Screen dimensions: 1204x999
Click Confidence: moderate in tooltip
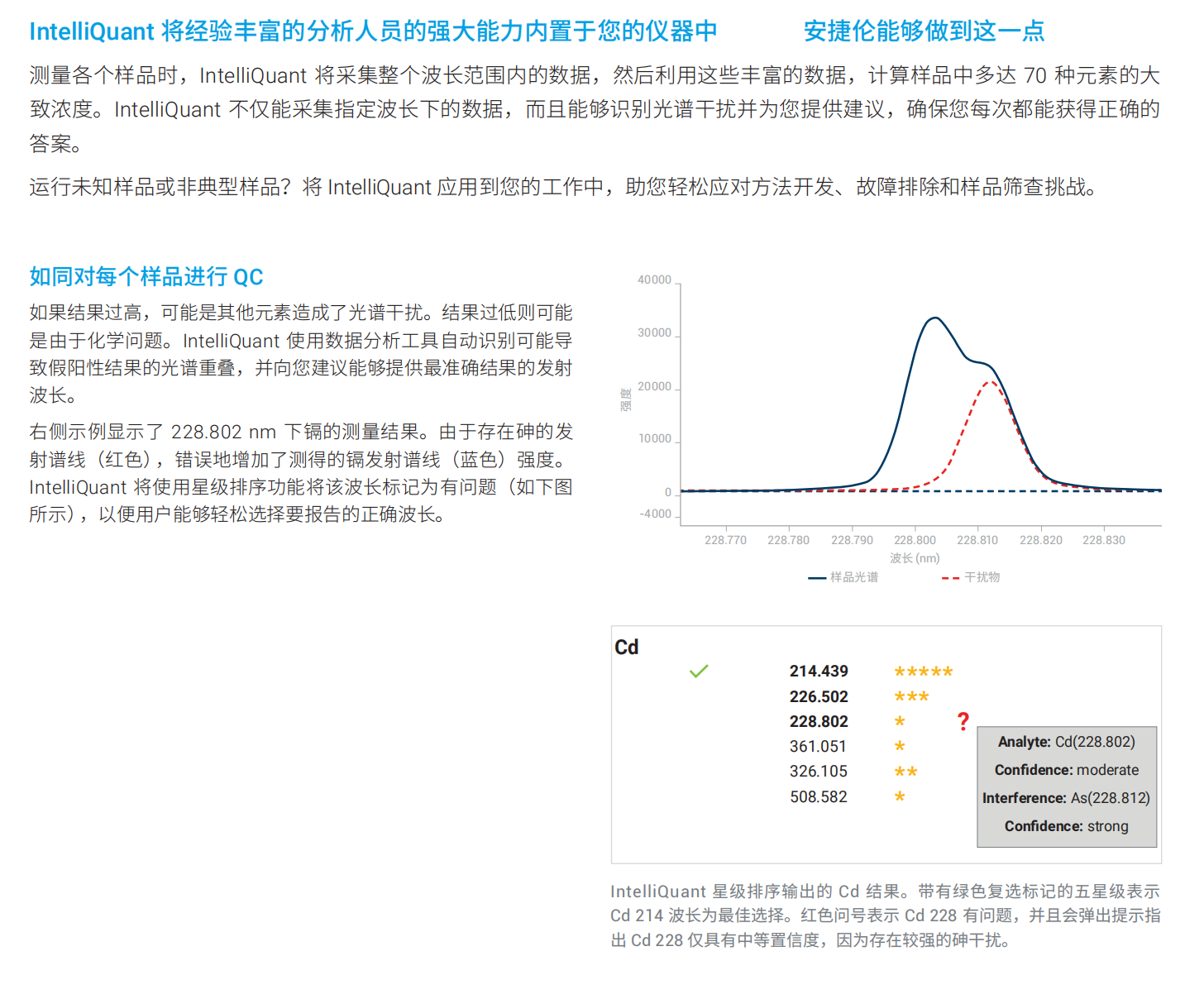(x=1067, y=770)
